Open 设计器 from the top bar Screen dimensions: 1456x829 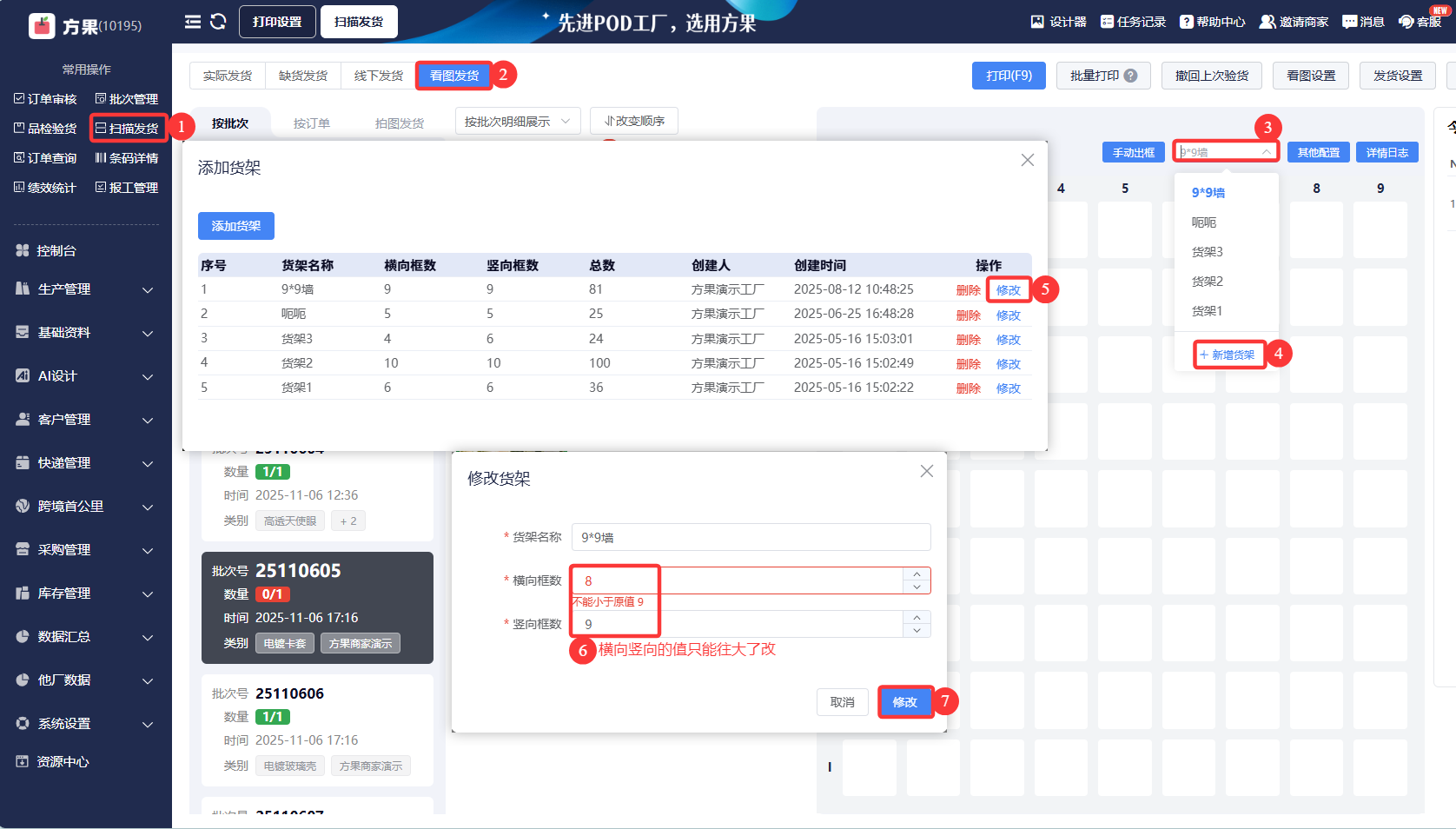[x=1058, y=22]
